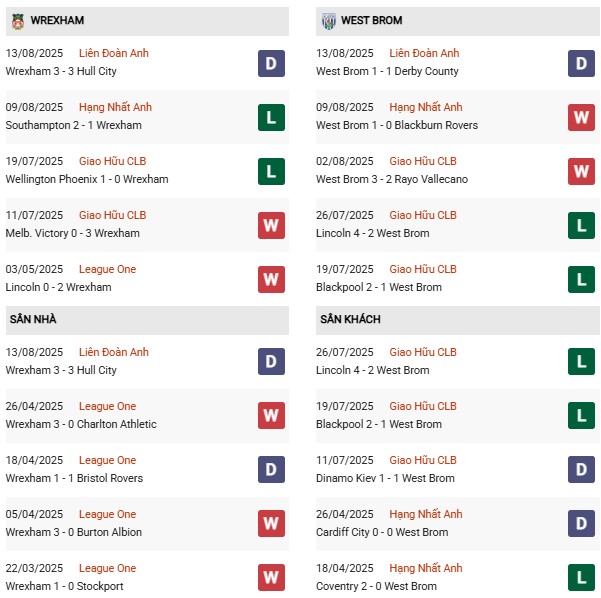Click the D badge for Wrexham 3 - 3 Hull City under the WREXHAM header
Screen dimensions: 601x598
[271, 63]
